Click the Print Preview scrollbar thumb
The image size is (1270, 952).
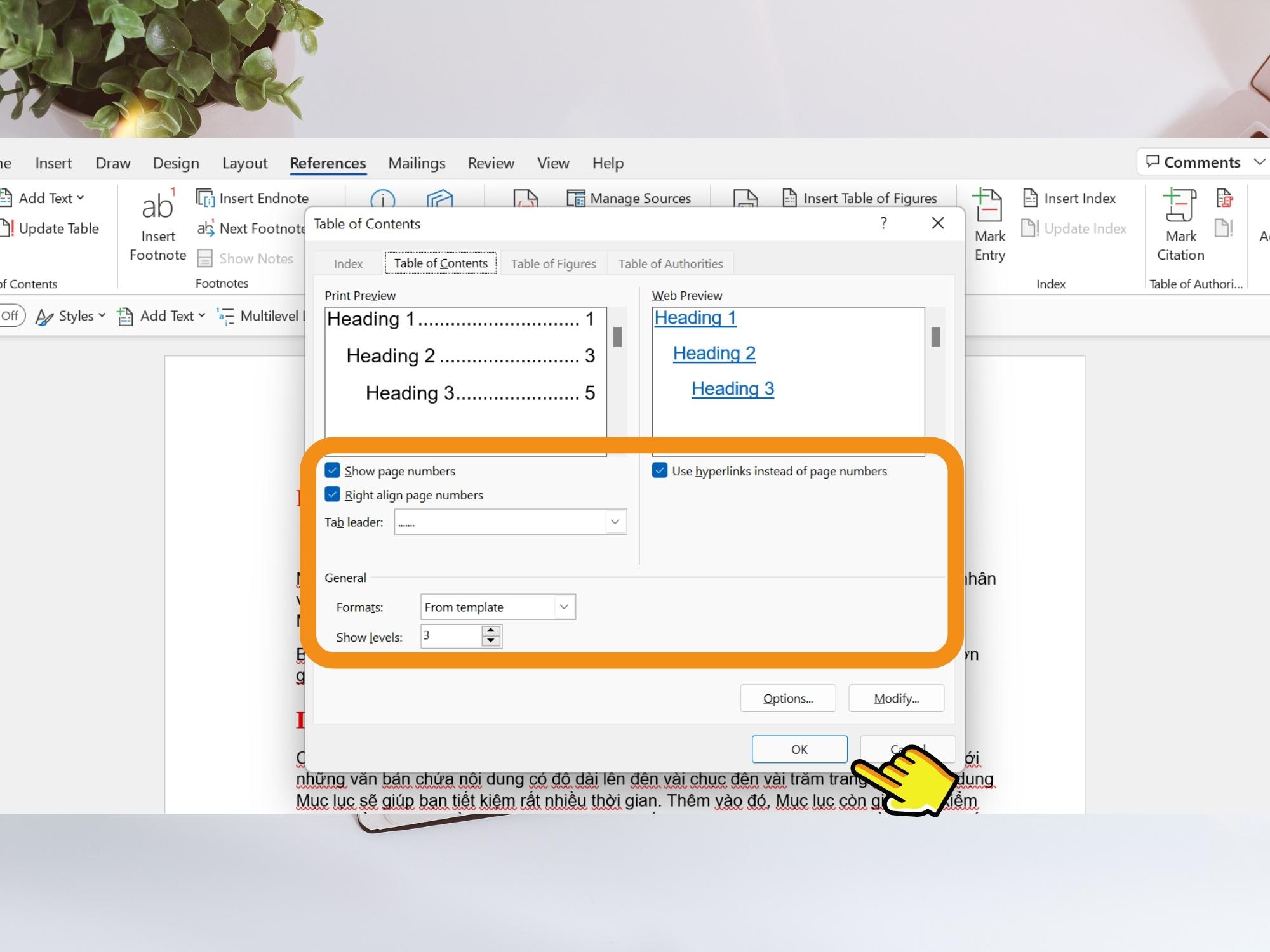point(617,336)
